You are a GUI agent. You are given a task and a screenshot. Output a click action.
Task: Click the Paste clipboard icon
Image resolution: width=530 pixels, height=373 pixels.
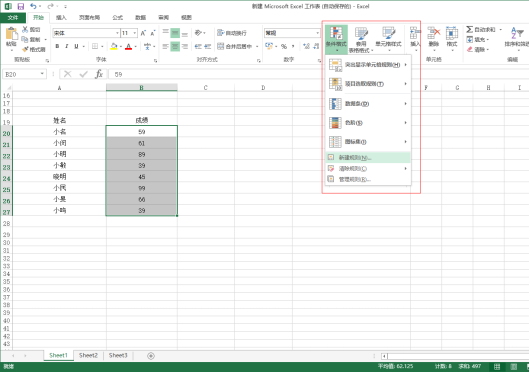[x=11, y=33]
